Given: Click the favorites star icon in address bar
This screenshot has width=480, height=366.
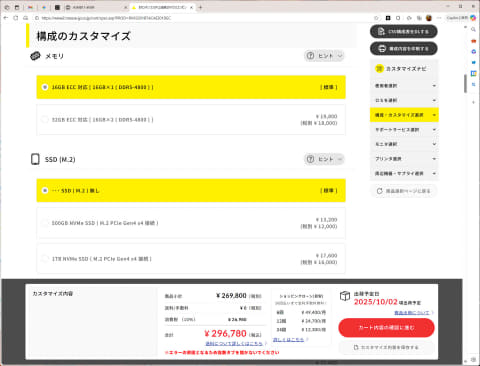Looking at the screenshot, I should (x=376, y=18).
